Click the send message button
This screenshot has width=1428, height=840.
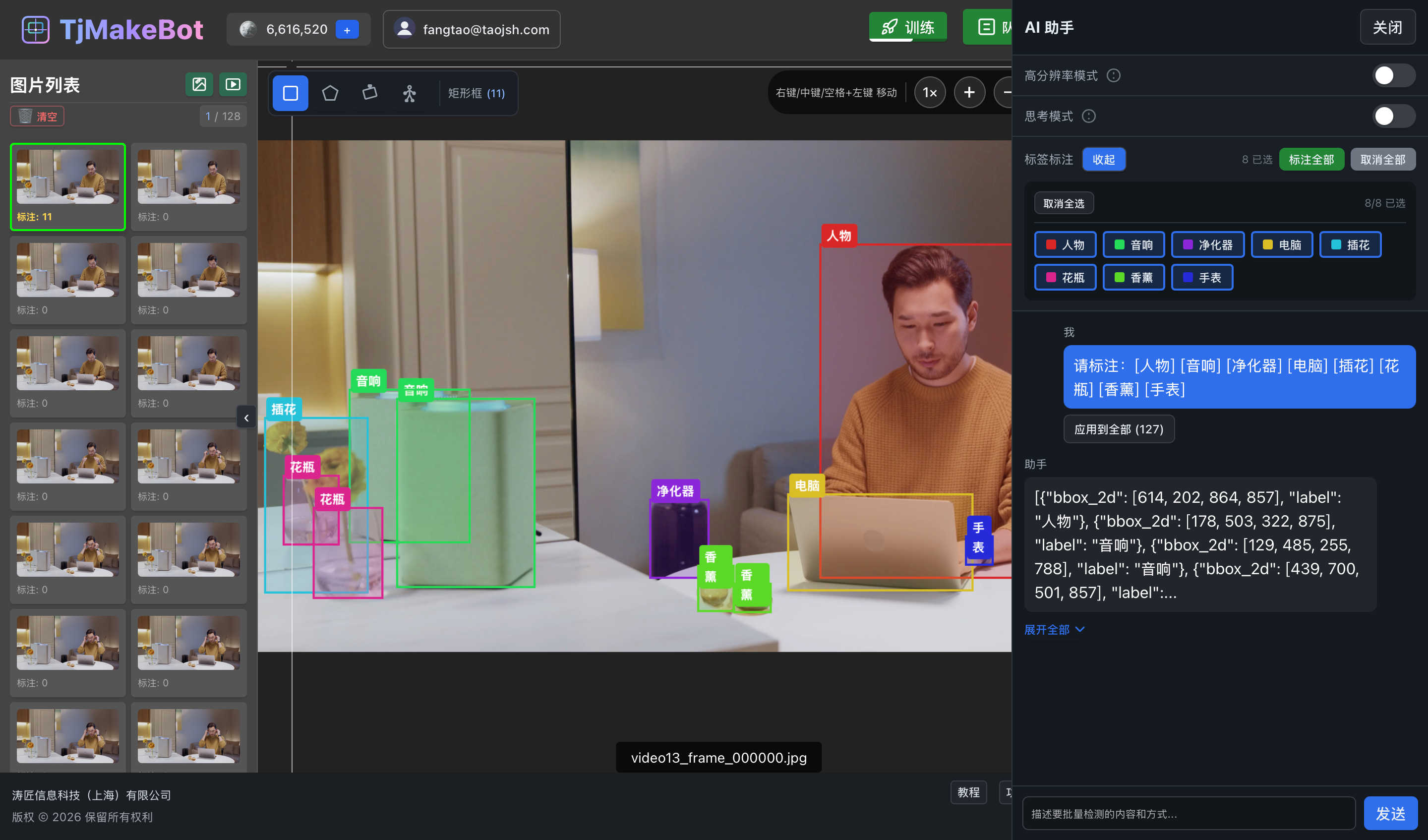pyautogui.click(x=1390, y=813)
